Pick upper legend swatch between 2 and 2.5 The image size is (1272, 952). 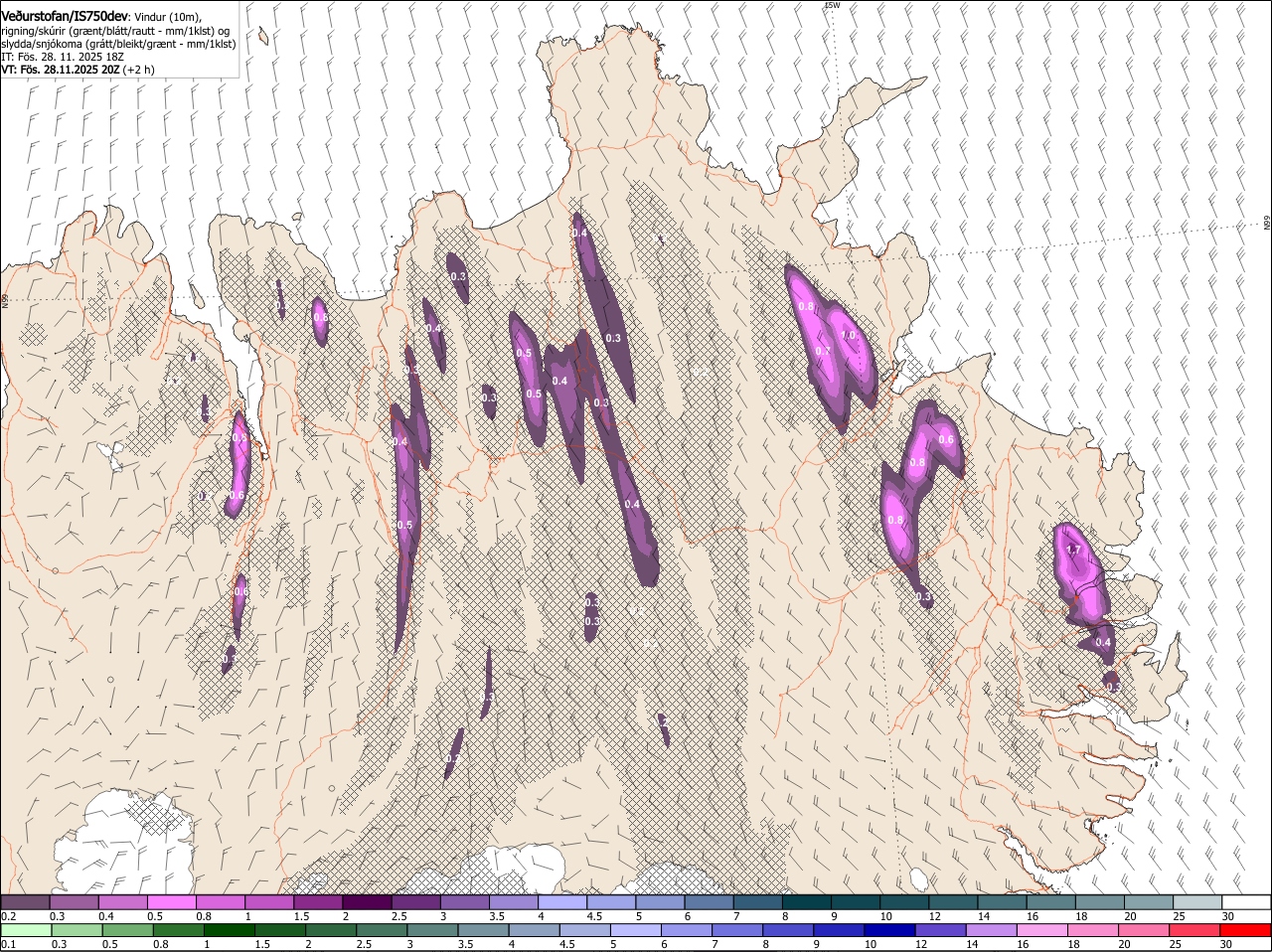pyautogui.click(x=367, y=901)
